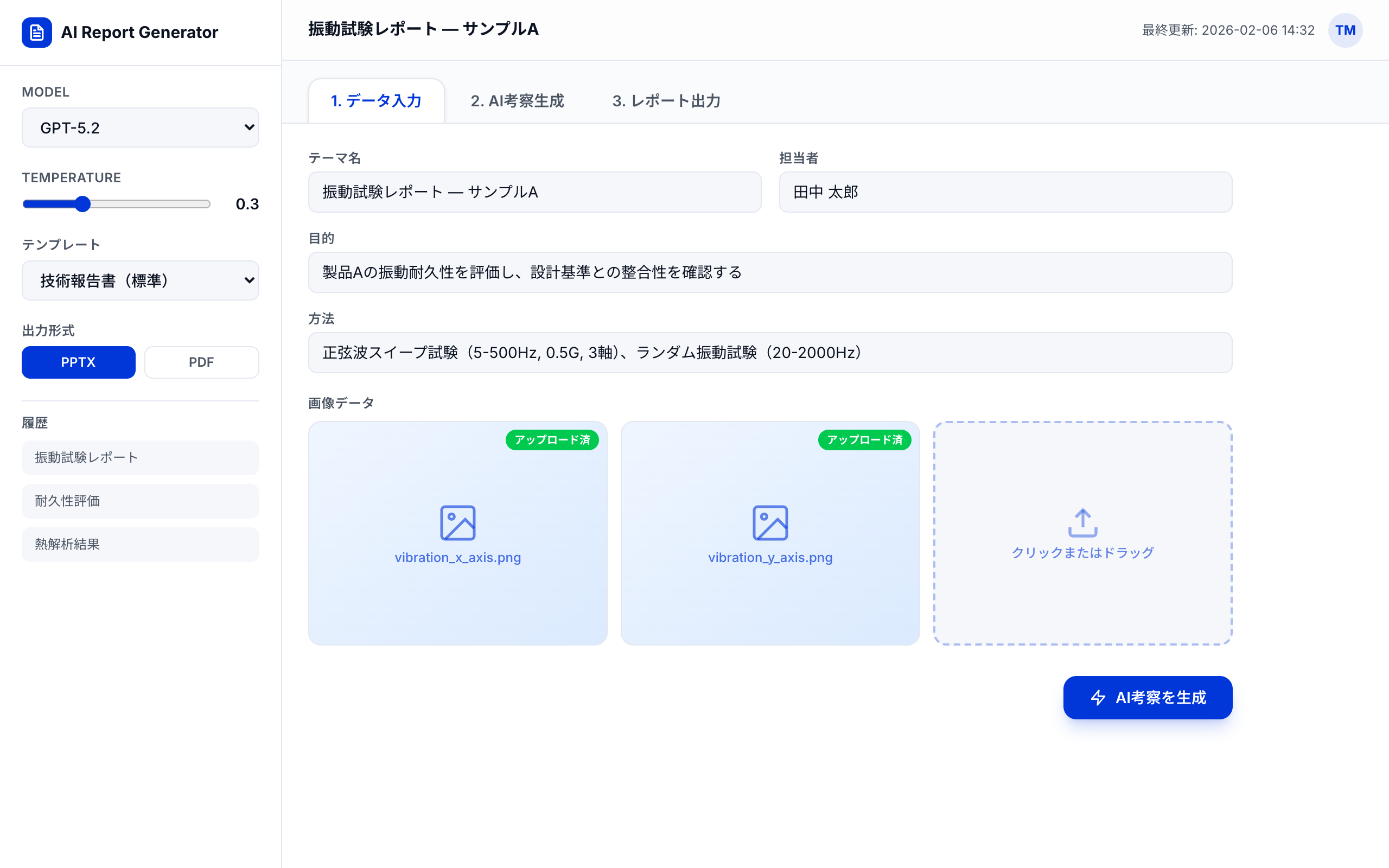Open the 熱解析結果 history entry

140,544
